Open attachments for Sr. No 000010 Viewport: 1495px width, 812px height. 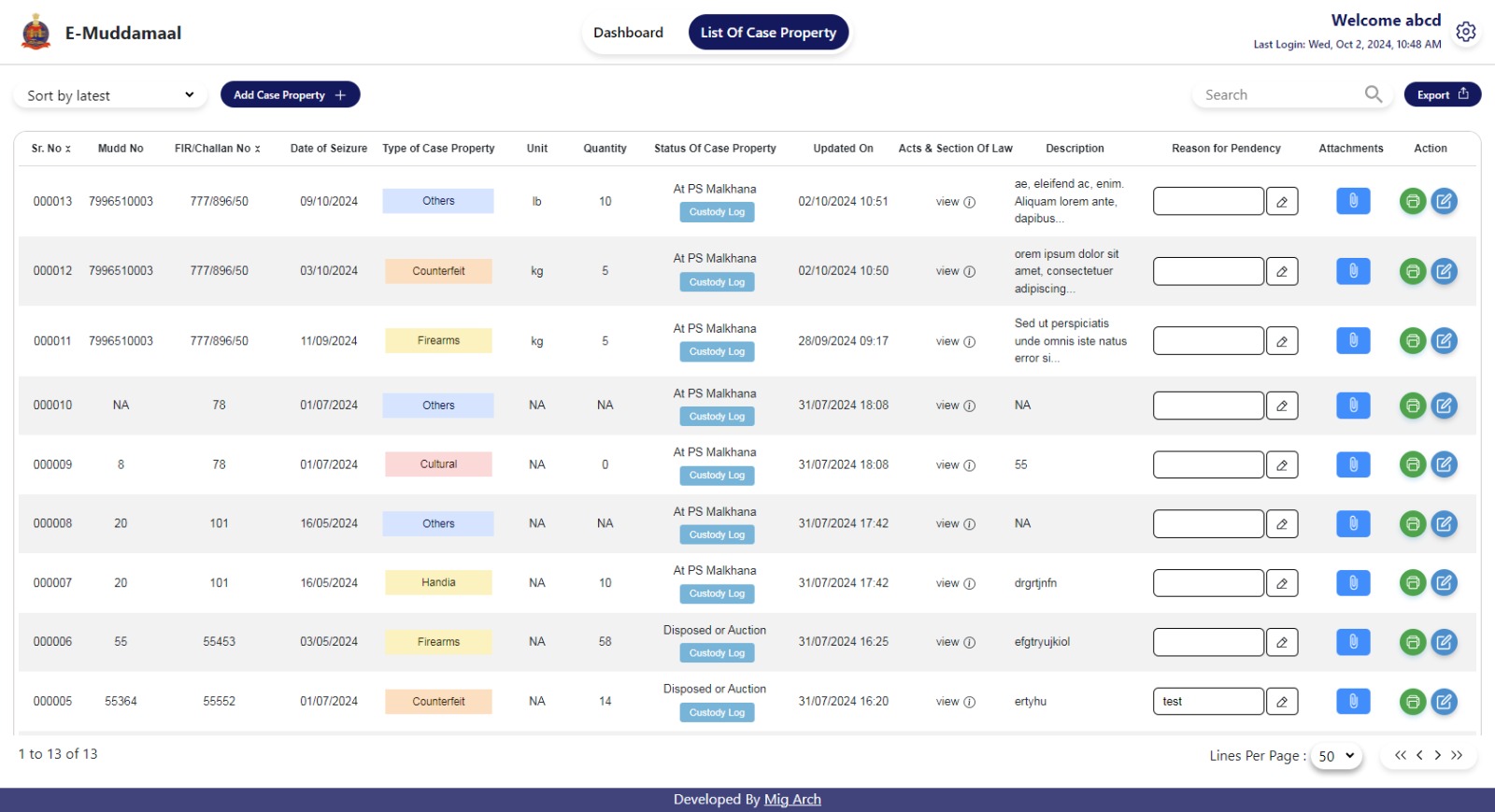(1353, 406)
